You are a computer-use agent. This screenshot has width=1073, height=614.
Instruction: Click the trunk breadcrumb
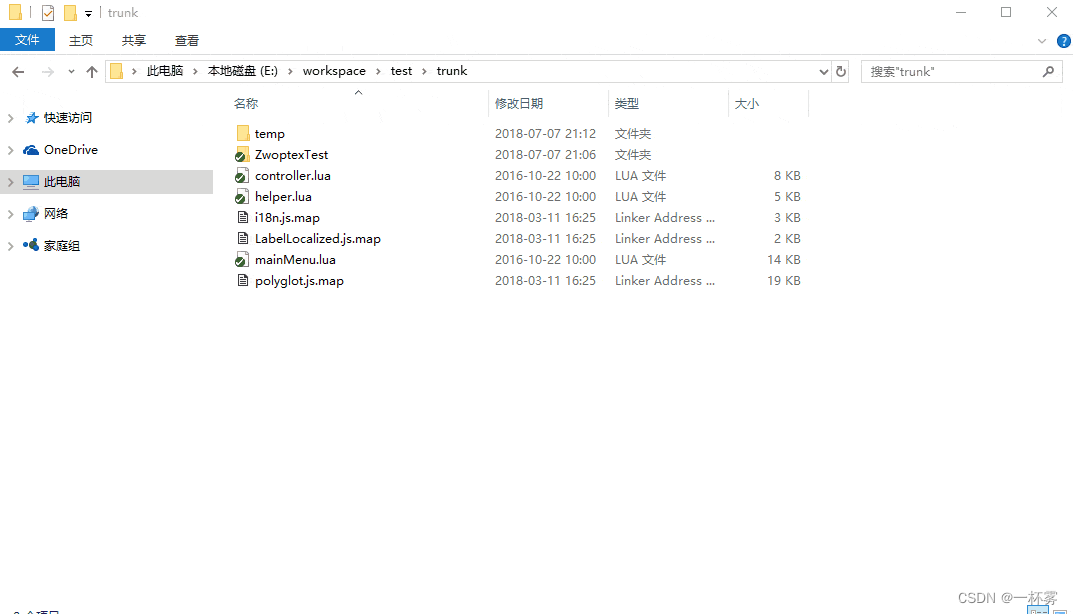(452, 71)
